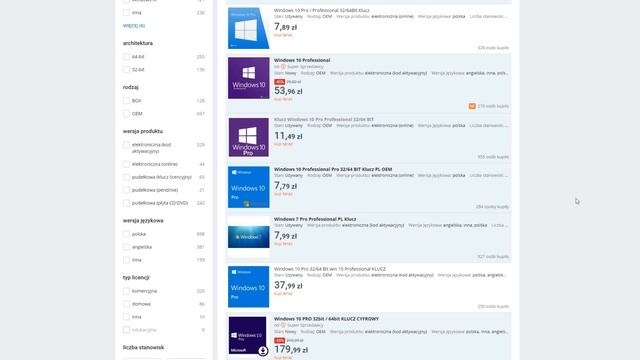Open Windows 10 Pro / Professional 32/64Bit Klucz listing
This screenshot has height=360, width=640.
click(322, 10)
